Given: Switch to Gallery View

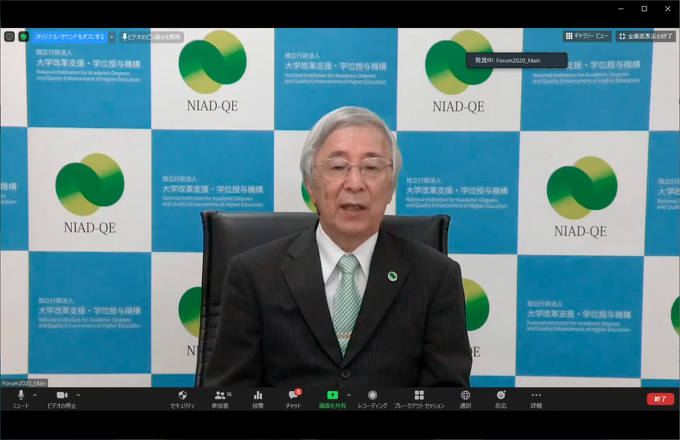Looking at the screenshot, I should 586,36.
